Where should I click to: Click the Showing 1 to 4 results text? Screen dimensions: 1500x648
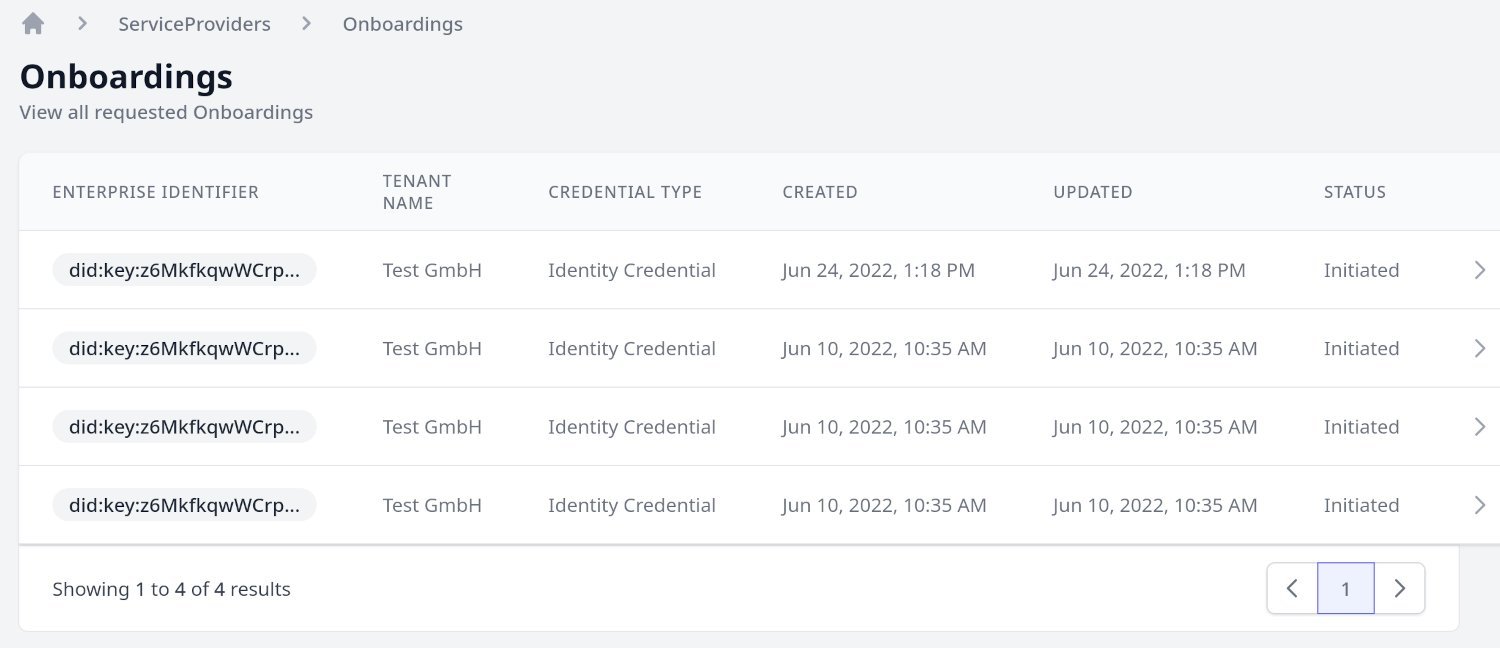[171, 589]
